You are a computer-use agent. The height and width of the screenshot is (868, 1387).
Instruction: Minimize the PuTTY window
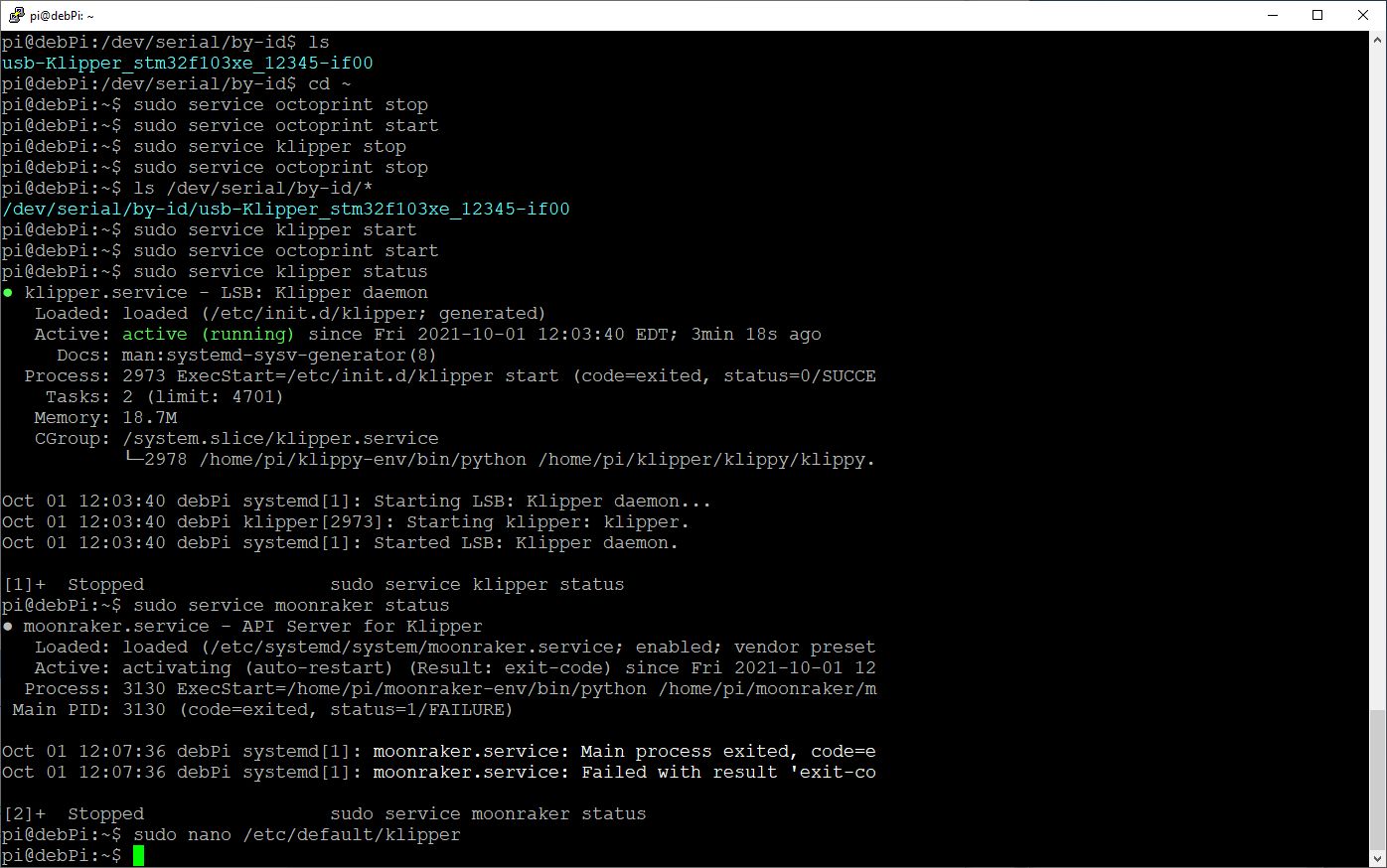(x=1273, y=15)
